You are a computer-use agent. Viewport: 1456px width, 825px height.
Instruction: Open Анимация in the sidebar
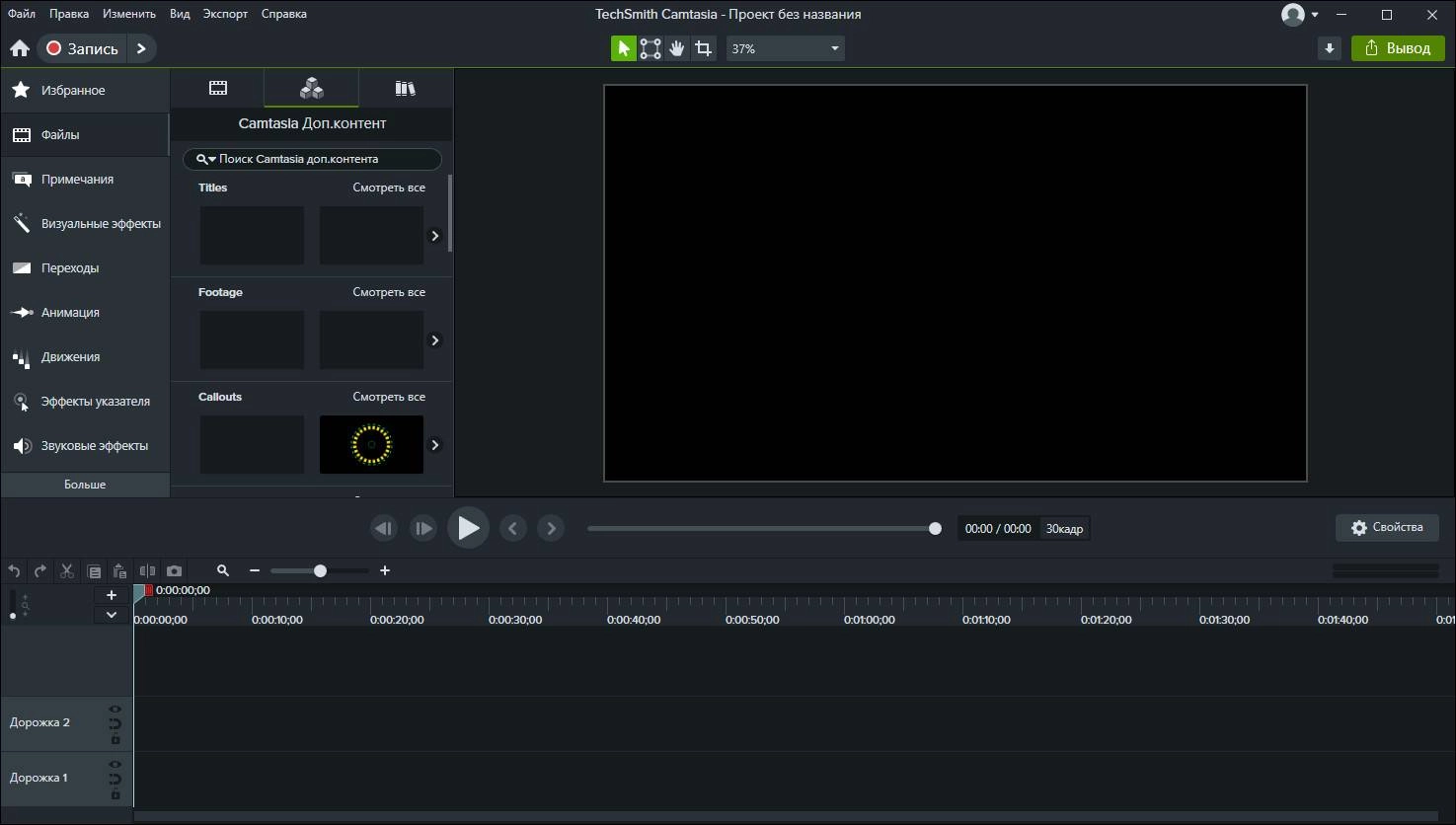tap(85, 312)
